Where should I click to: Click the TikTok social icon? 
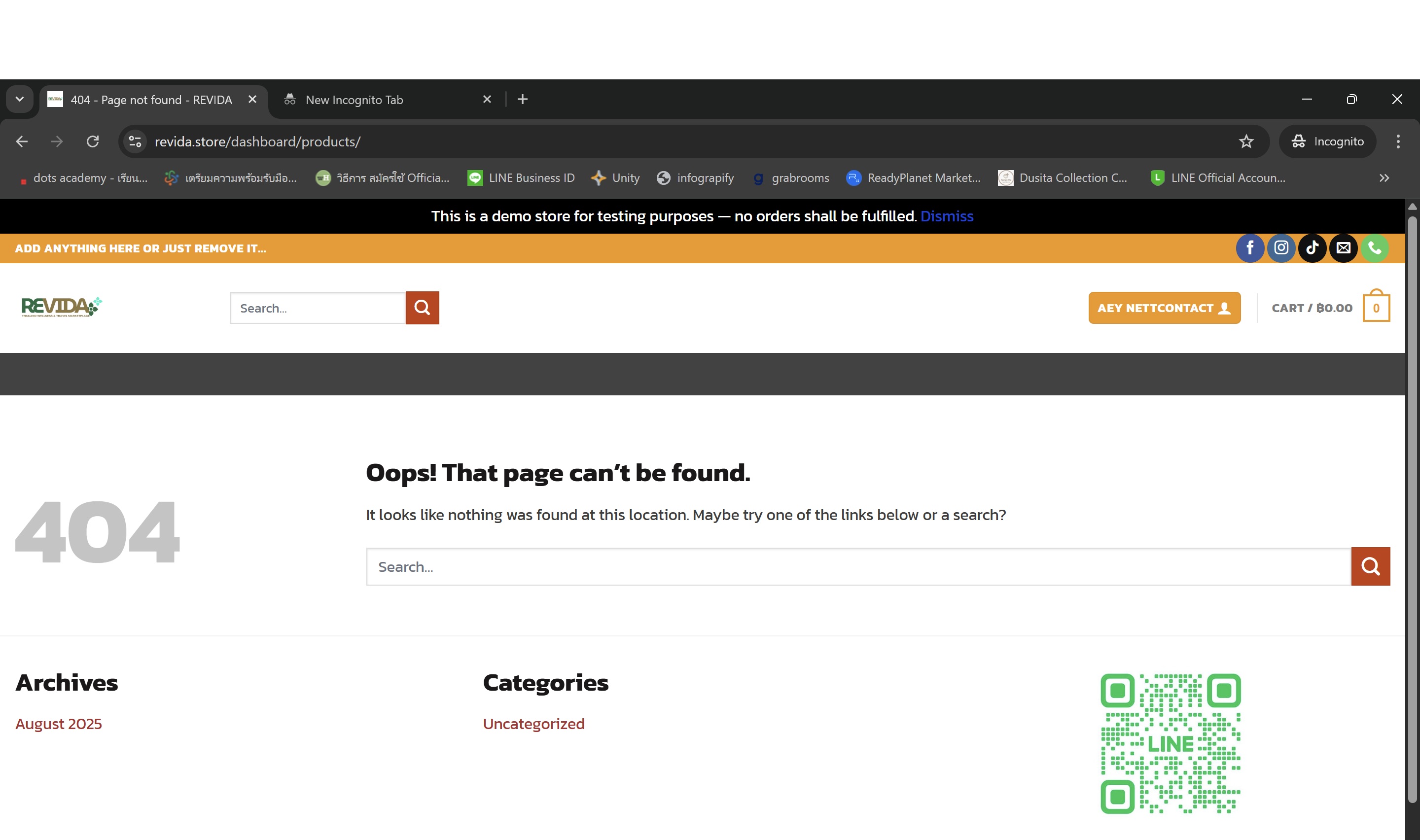click(x=1312, y=248)
